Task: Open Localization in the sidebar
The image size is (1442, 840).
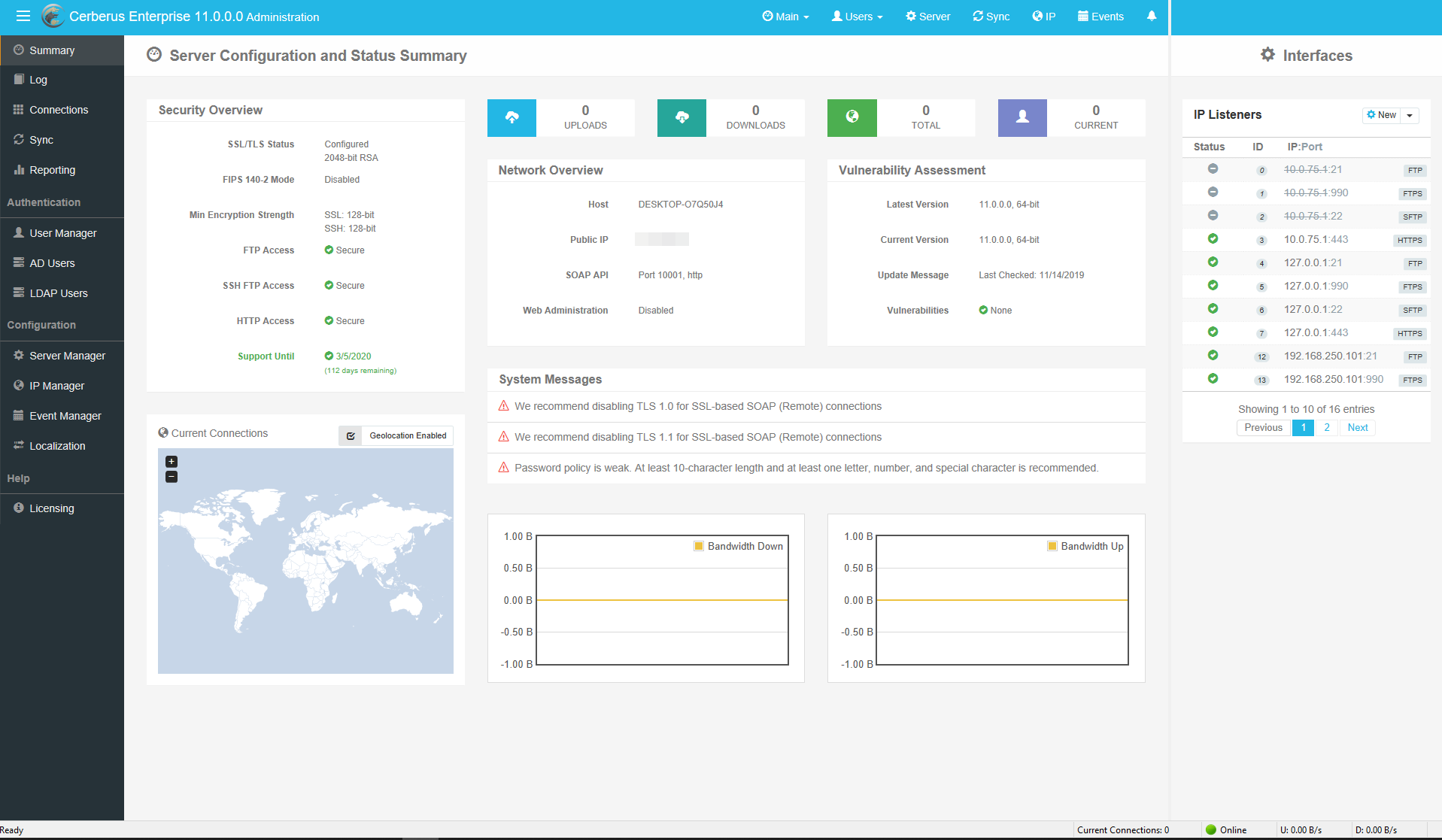Action: tap(62, 446)
